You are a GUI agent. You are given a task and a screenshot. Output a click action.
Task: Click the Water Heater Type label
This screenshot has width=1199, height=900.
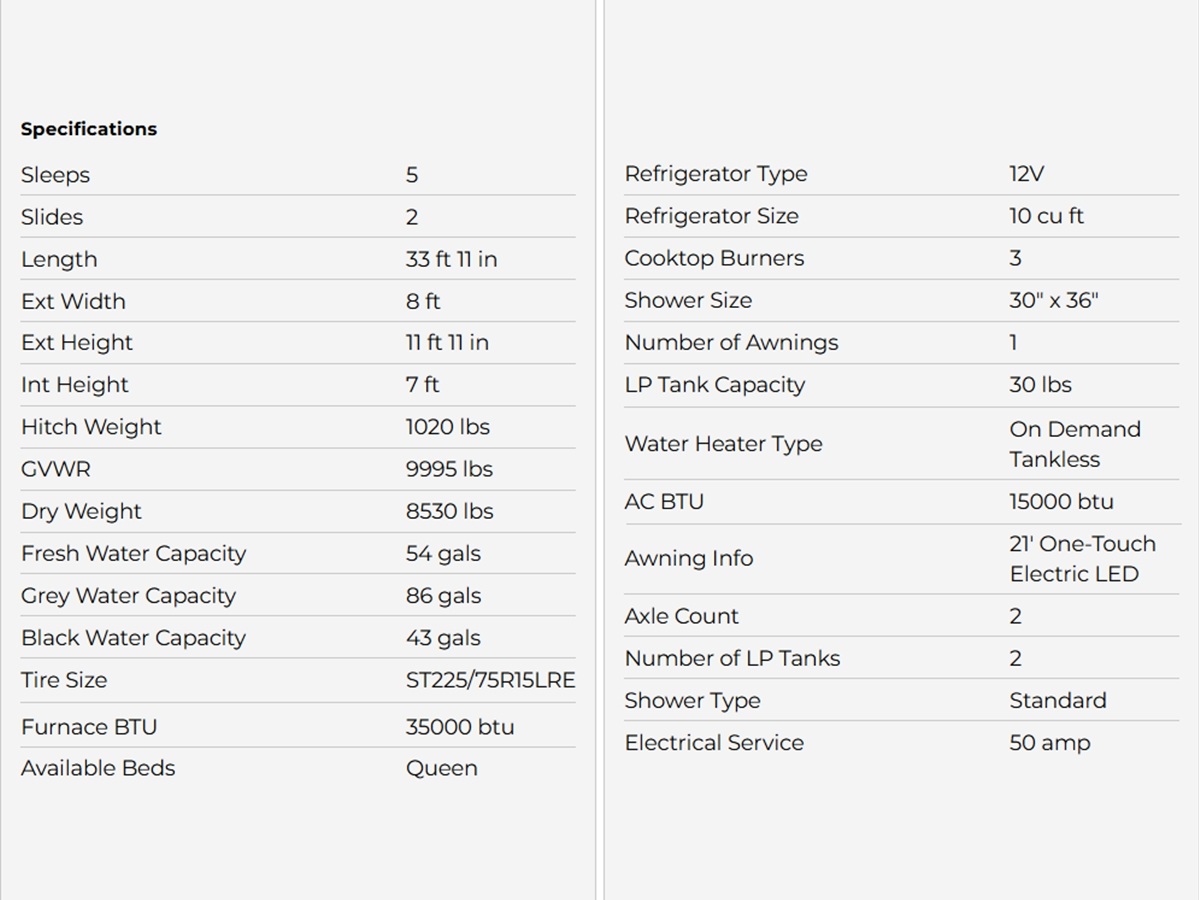pyautogui.click(x=723, y=444)
